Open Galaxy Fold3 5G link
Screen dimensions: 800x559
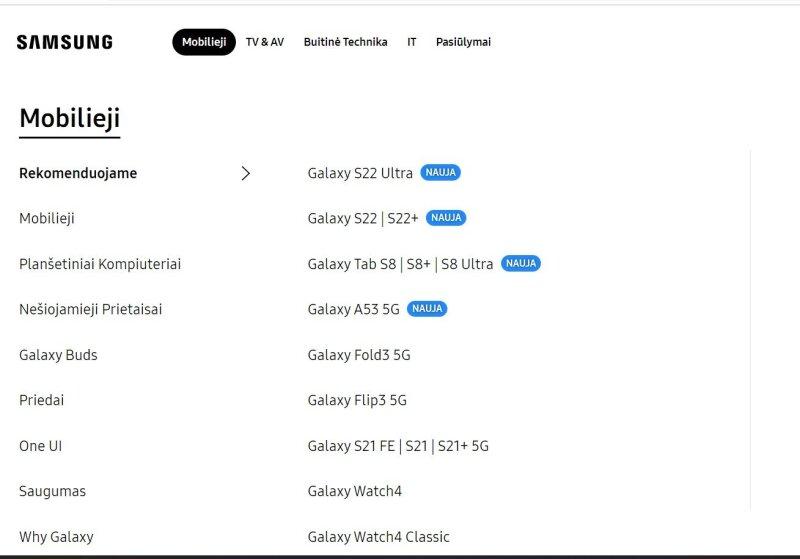click(359, 354)
